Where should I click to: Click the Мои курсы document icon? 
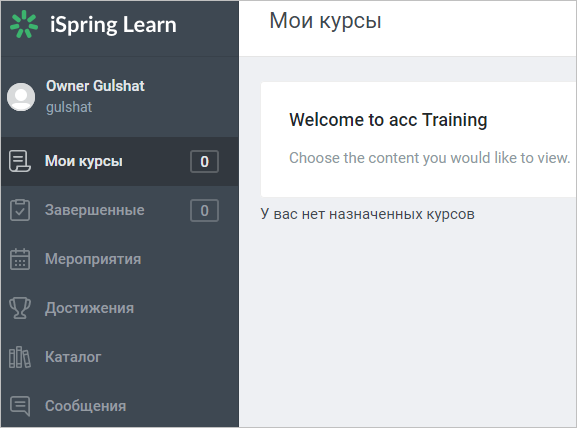20,161
